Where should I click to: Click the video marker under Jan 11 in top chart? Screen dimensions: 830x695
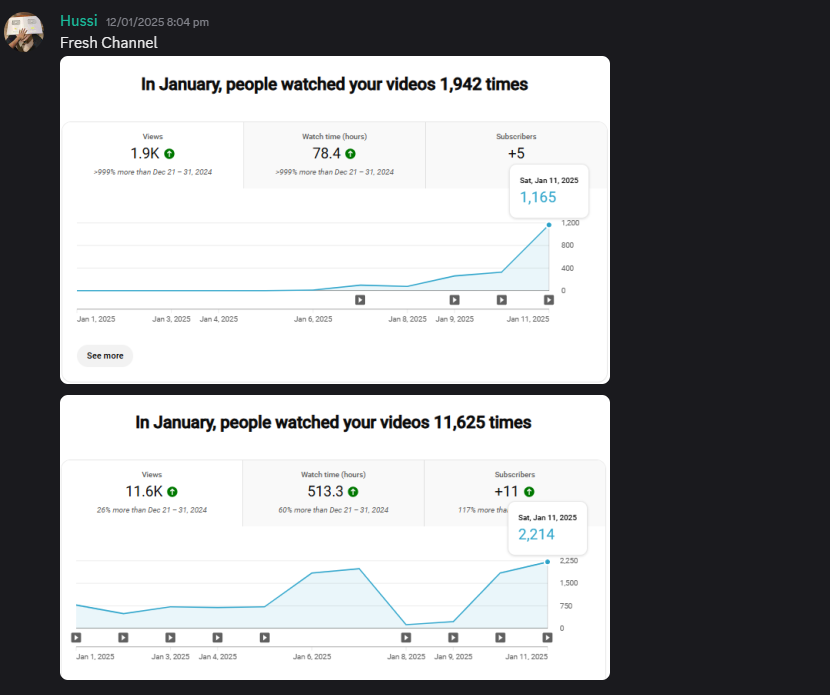coord(549,300)
